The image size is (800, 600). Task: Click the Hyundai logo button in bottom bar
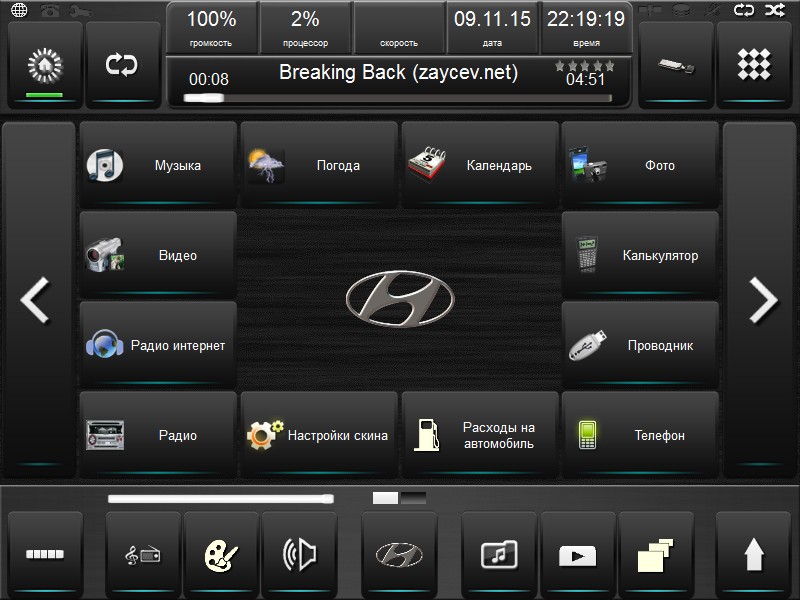pos(399,554)
